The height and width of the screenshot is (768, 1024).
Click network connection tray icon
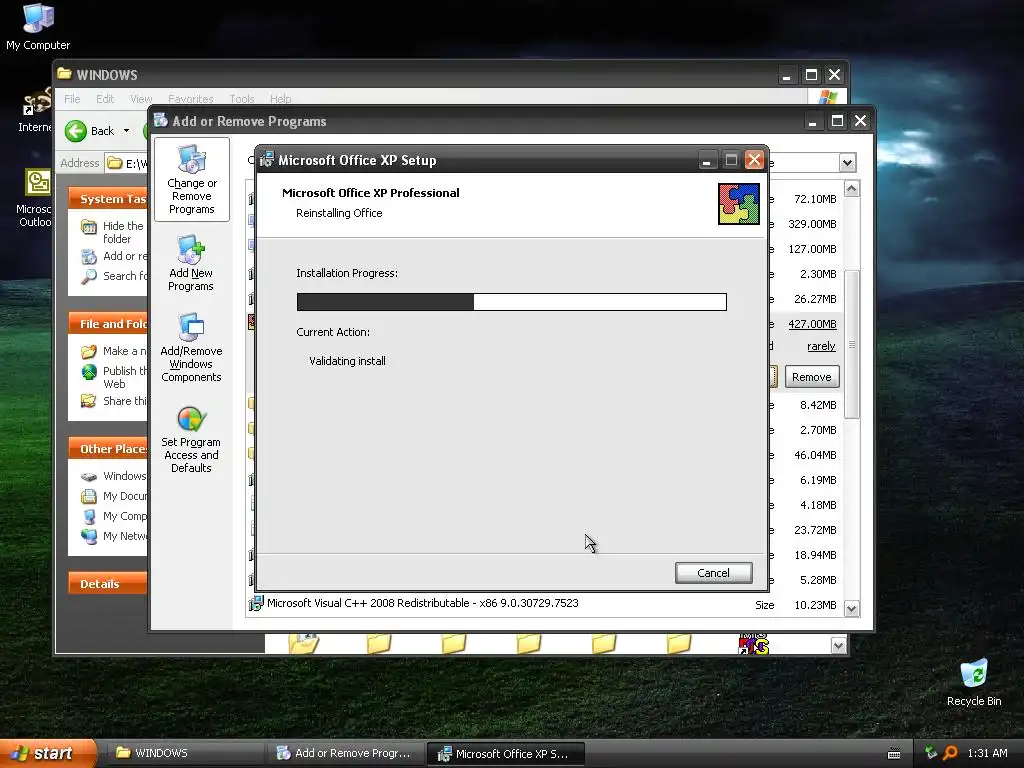931,753
